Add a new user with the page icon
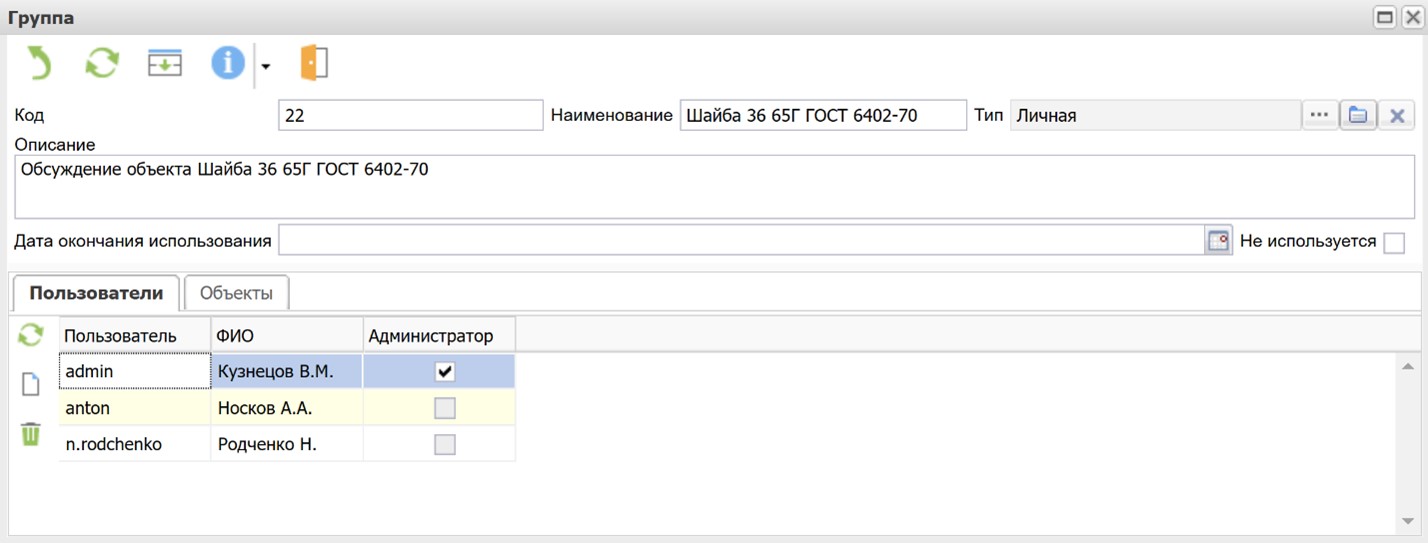Image resolution: width=1428 pixels, height=543 pixels. (x=31, y=384)
